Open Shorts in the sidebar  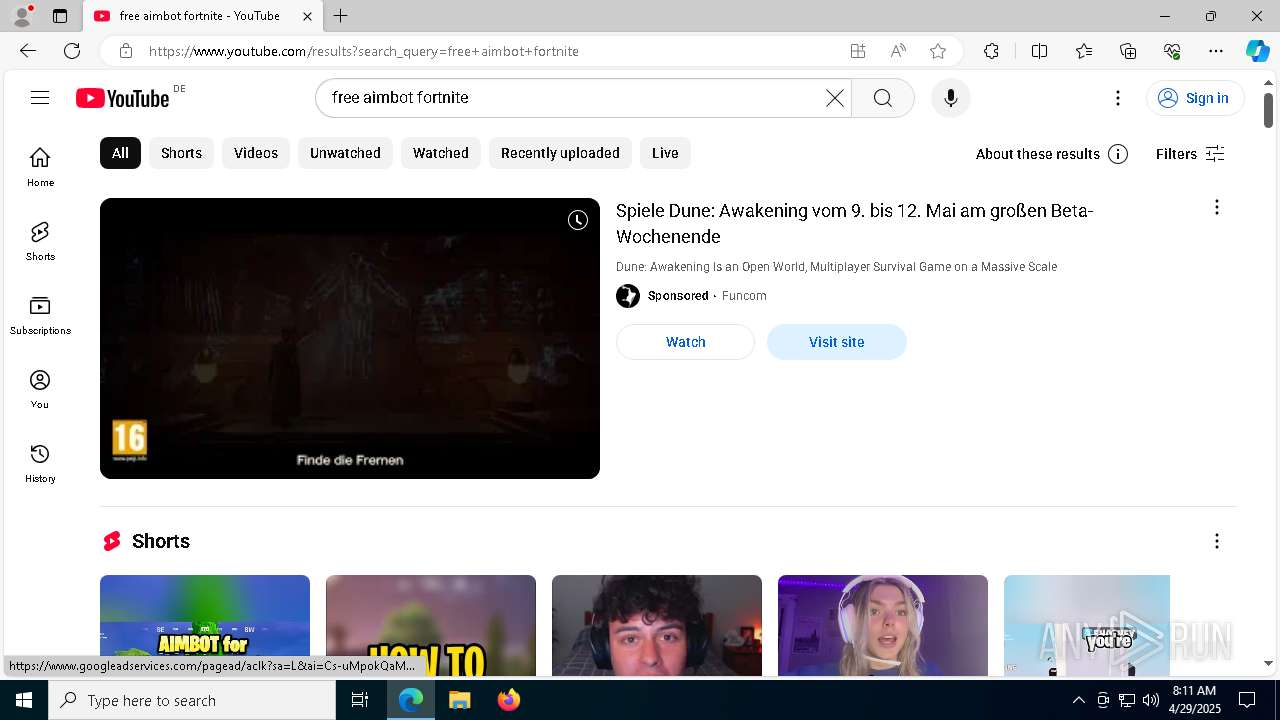tap(40, 241)
